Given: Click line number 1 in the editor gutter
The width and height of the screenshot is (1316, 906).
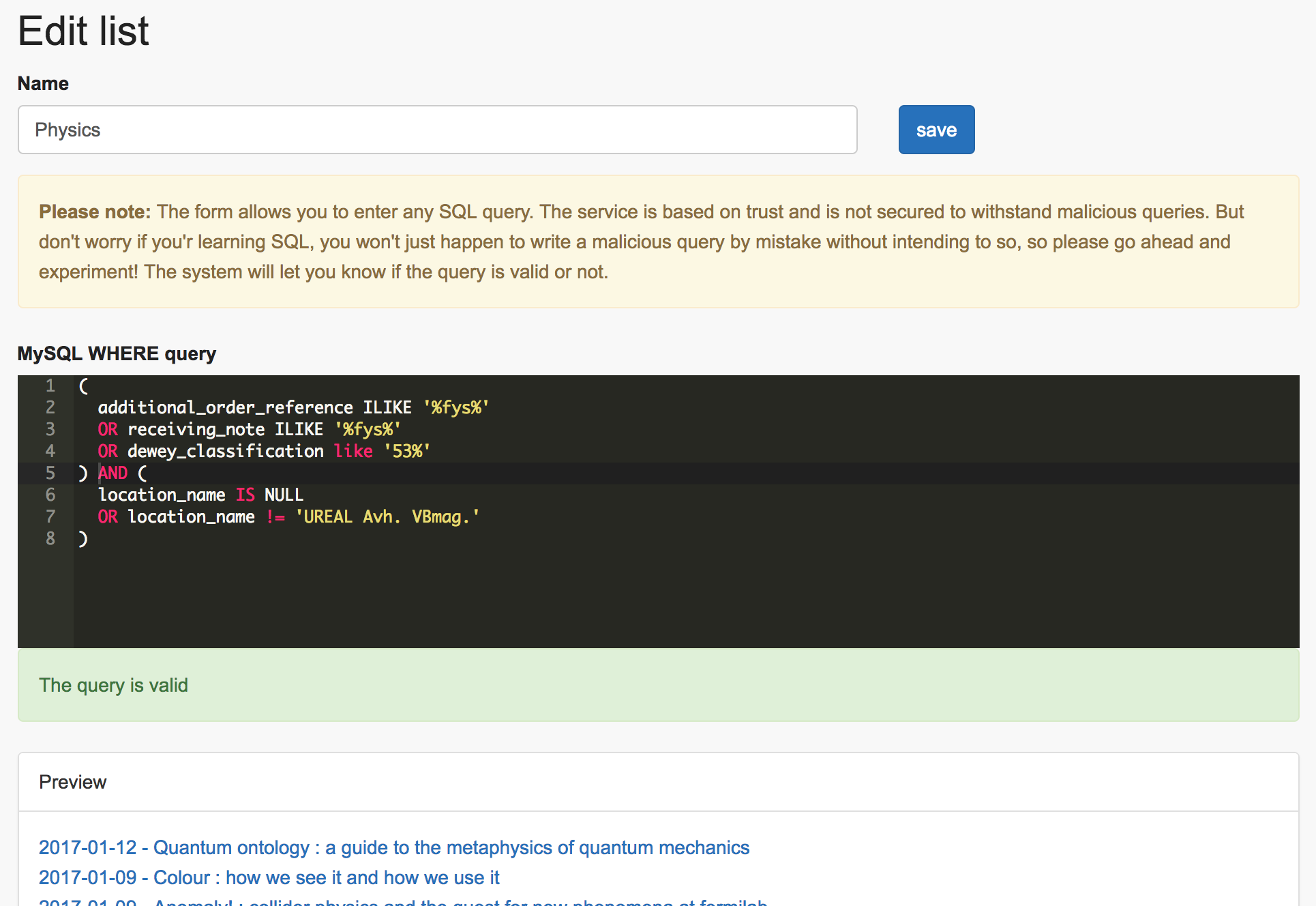Looking at the screenshot, I should point(50,385).
